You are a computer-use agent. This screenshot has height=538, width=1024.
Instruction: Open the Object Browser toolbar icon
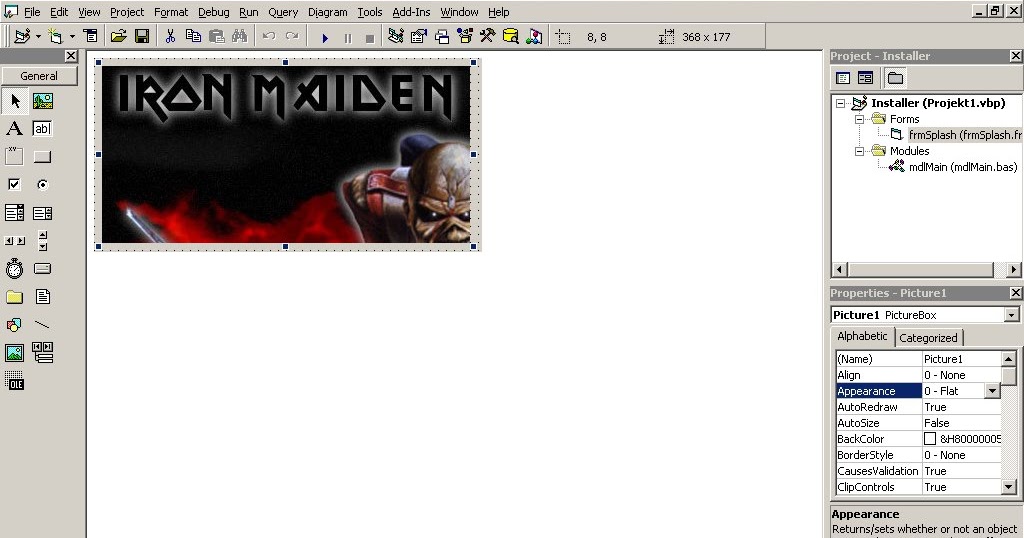click(x=464, y=37)
